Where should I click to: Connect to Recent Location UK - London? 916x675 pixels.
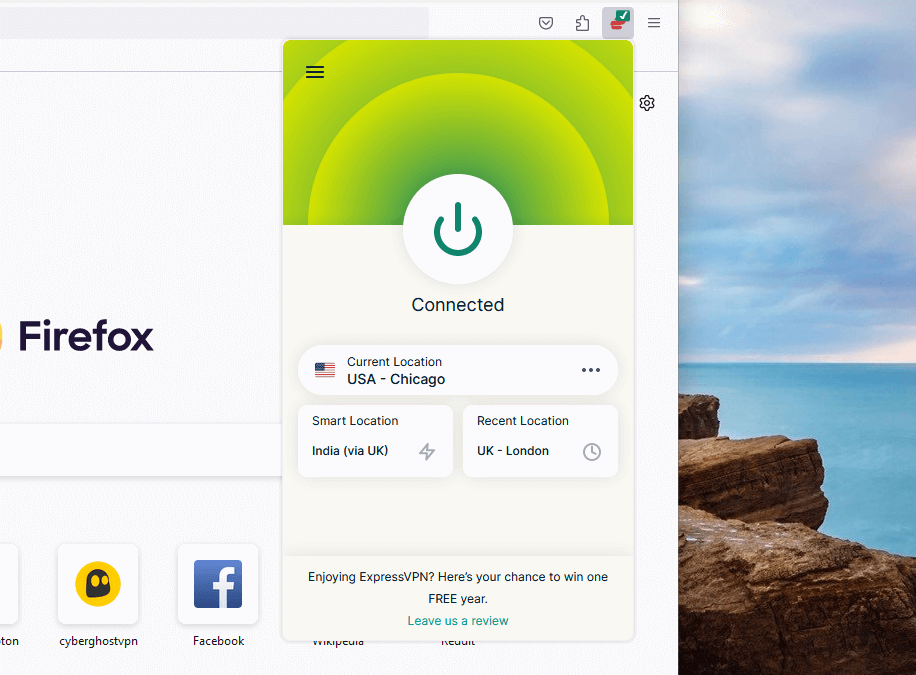(540, 441)
